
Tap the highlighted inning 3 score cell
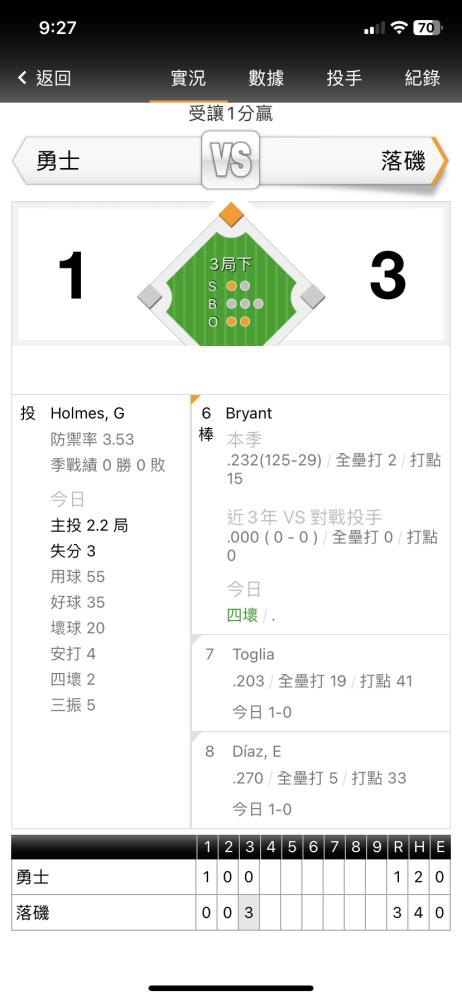click(250, 913)
